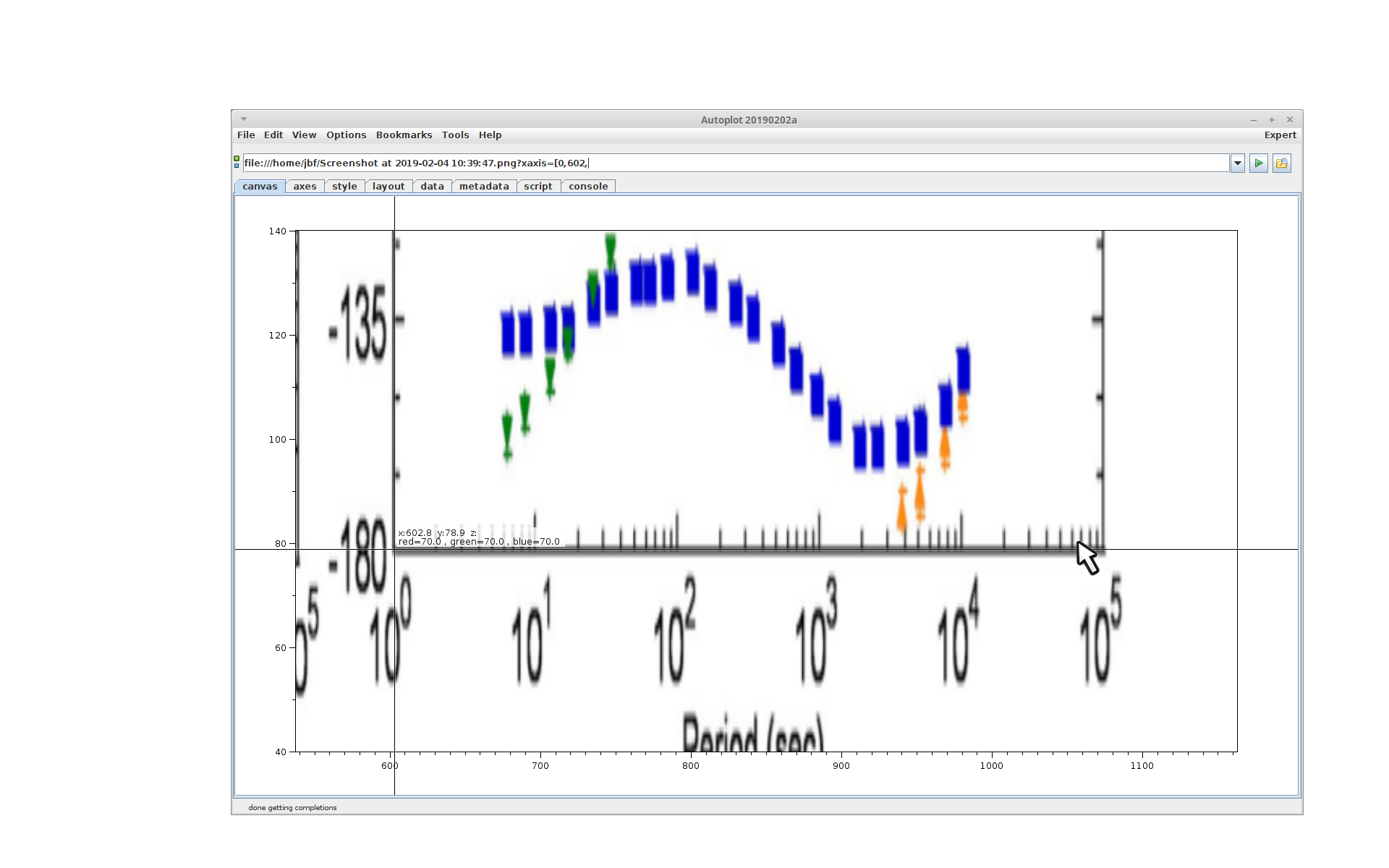Click the data source status icon

[x=237, y=162]
